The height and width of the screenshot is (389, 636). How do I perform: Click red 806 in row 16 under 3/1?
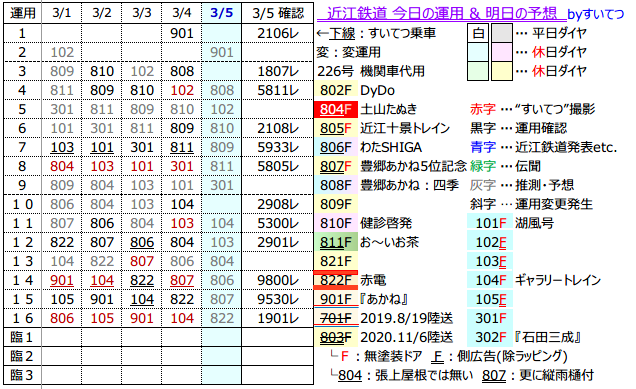[x=62, y=318]
